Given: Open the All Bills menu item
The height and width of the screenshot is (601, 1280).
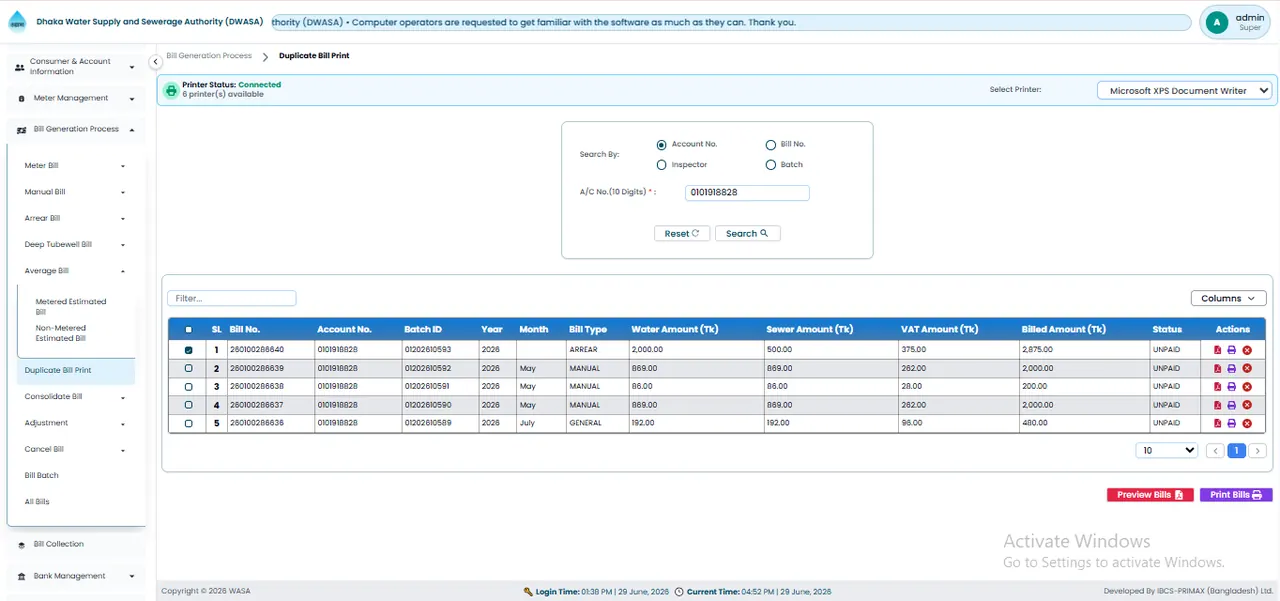Looking at the screenshot, I should [37, 502].
